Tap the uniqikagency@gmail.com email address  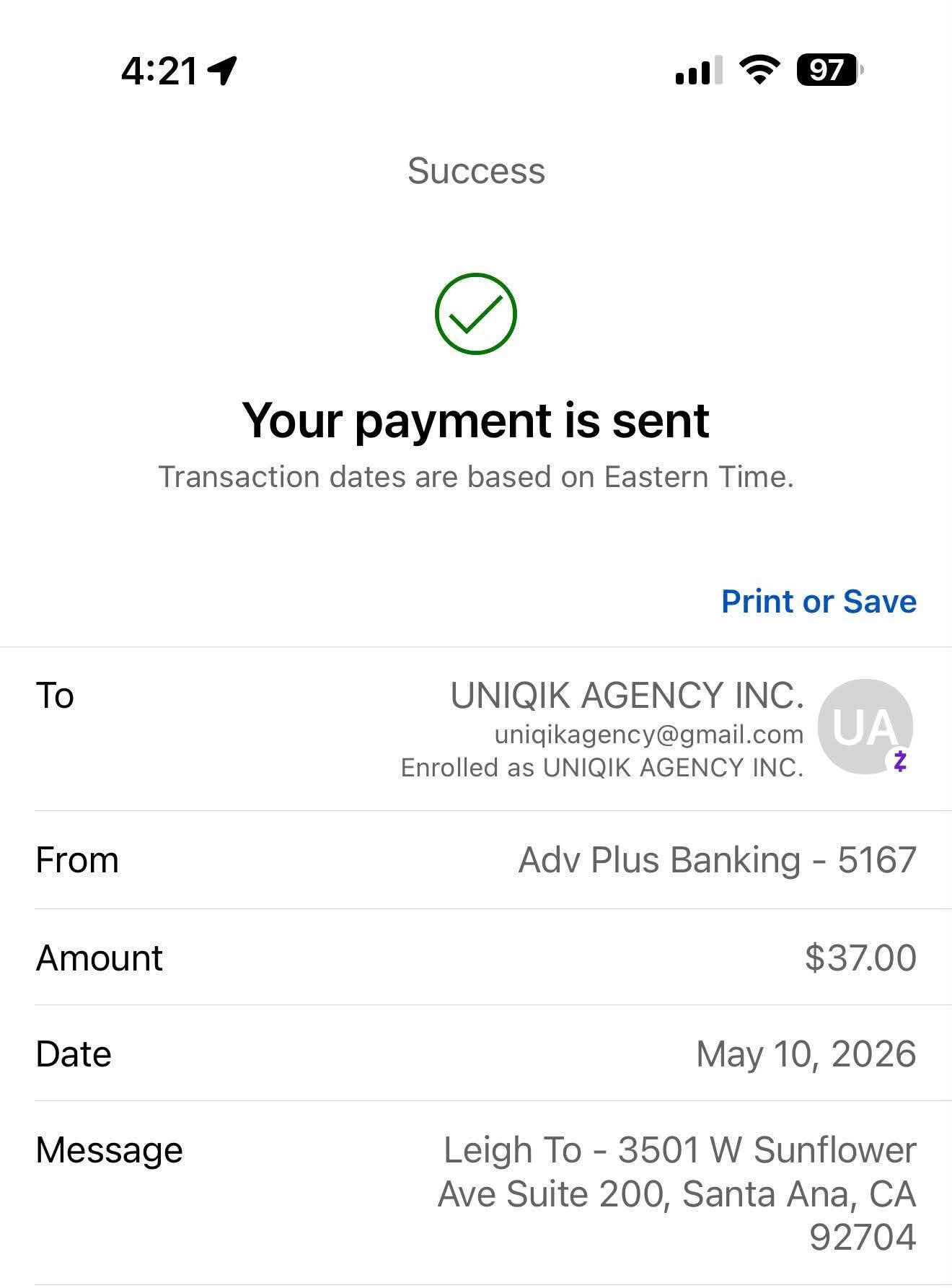[x=648, y=735]
